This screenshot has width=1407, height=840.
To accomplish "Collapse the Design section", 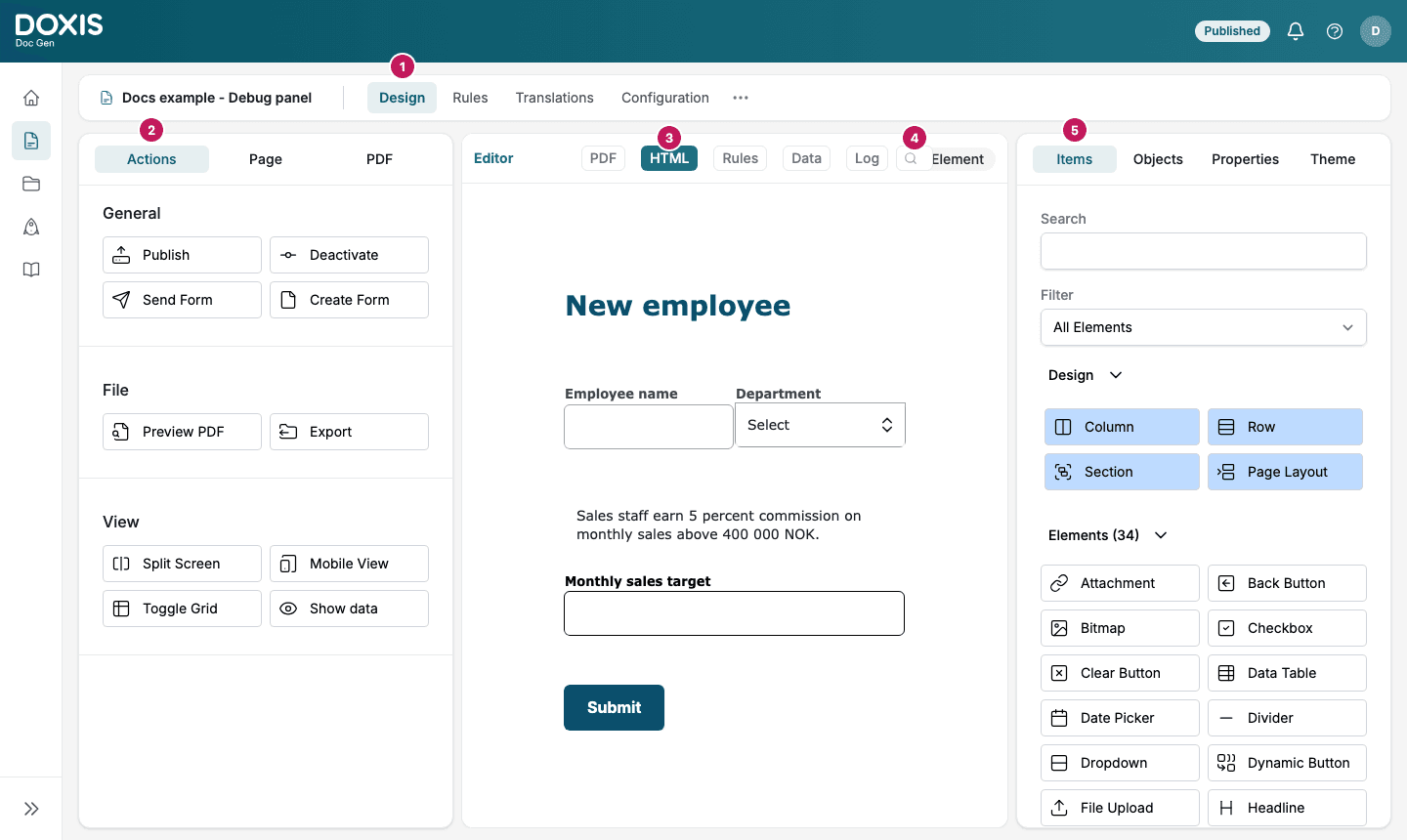I will [1116, 375].
